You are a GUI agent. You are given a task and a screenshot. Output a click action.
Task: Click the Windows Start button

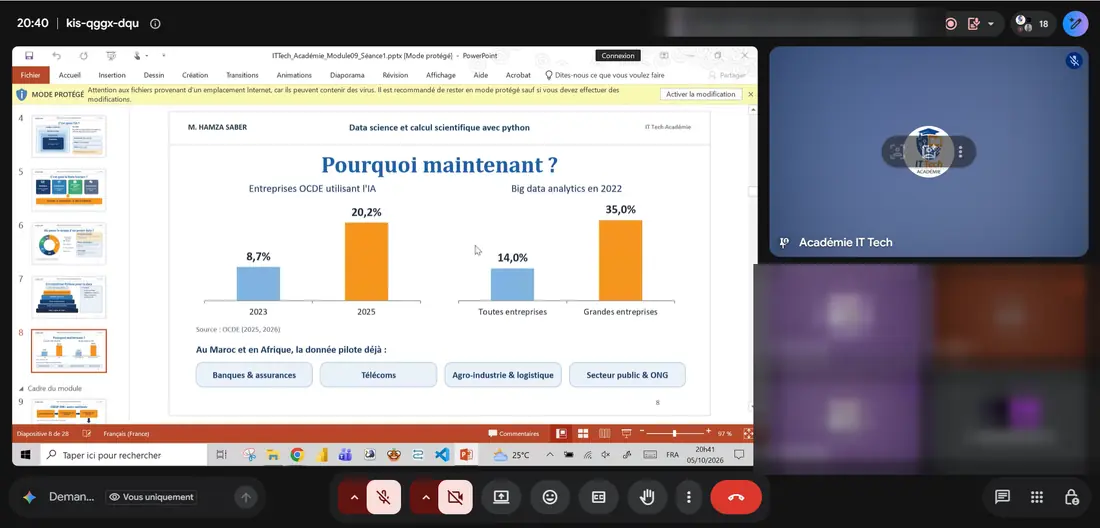[x=26, y=455]
